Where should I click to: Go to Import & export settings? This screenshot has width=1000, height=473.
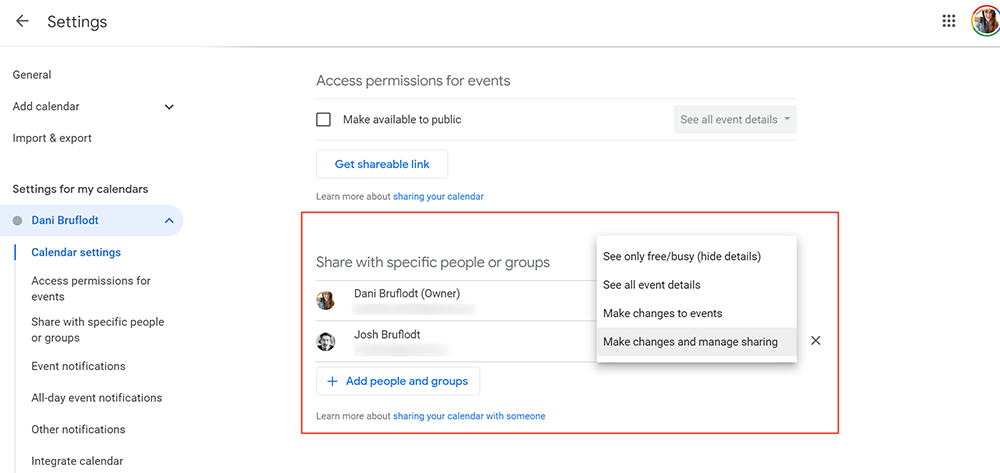coord(52,138)
